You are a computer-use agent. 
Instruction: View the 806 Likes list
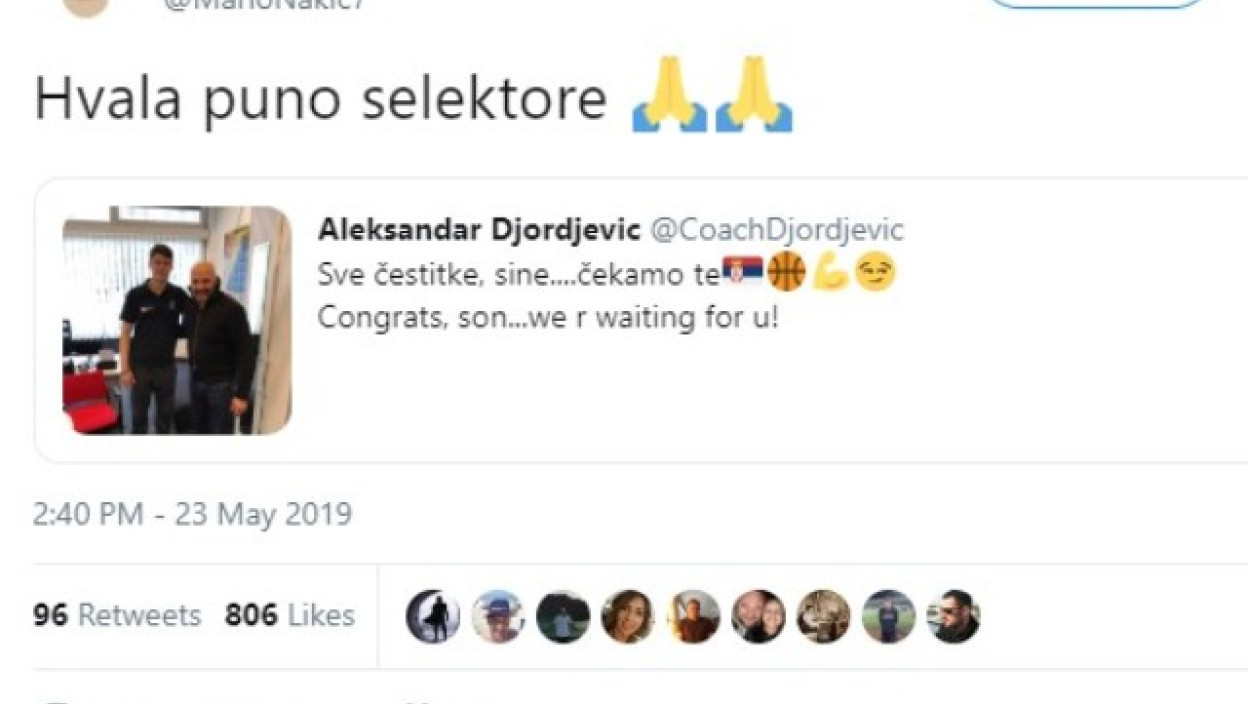289,615
